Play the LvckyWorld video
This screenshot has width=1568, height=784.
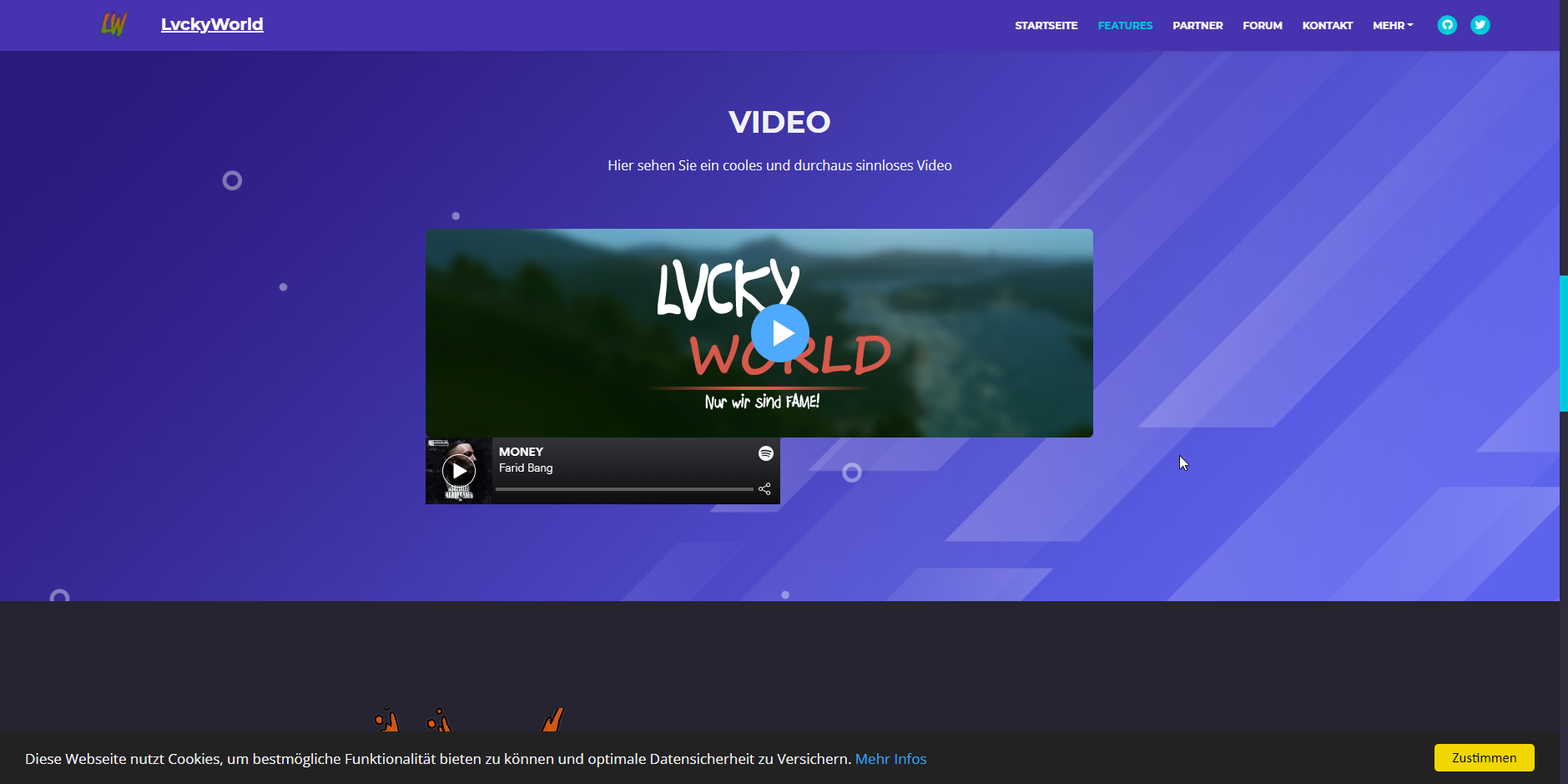(780, 333)
